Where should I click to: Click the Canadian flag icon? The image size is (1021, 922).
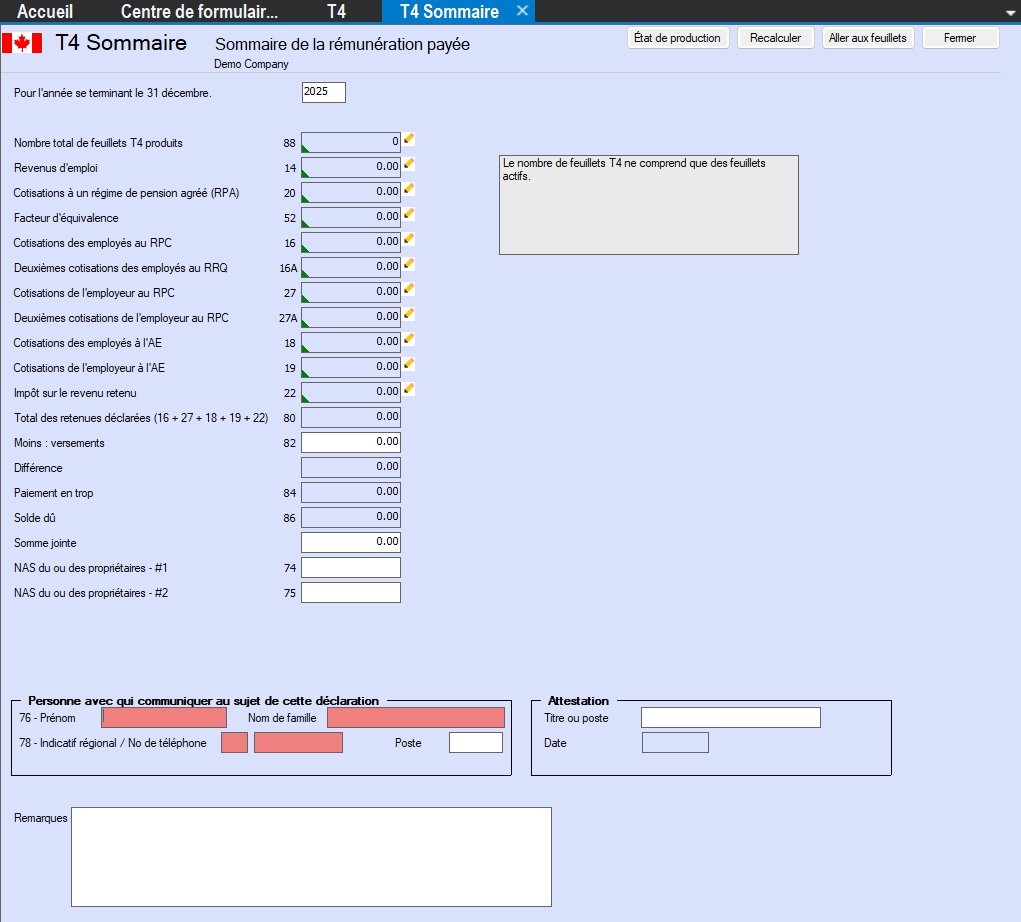click(x=22, y=43)
